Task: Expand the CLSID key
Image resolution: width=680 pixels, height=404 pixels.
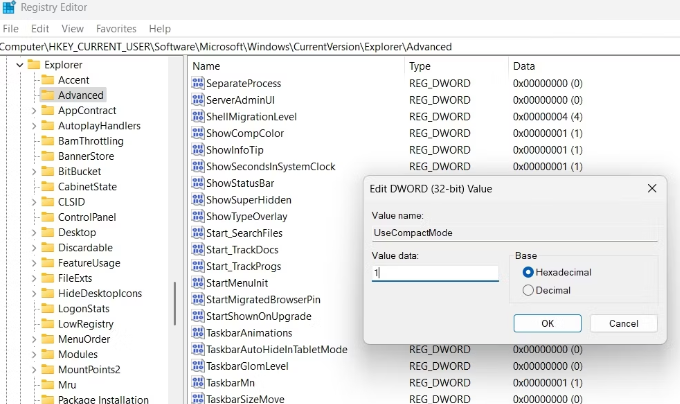Action: [34, 202]
